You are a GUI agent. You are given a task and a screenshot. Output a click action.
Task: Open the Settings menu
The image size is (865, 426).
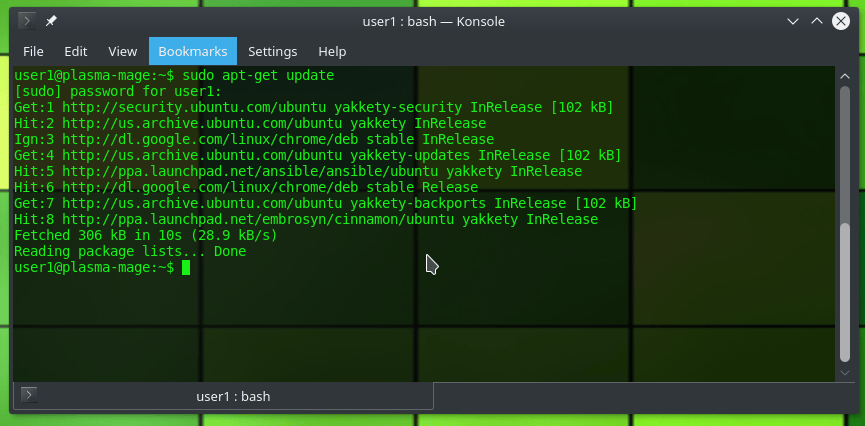(273, 51)
